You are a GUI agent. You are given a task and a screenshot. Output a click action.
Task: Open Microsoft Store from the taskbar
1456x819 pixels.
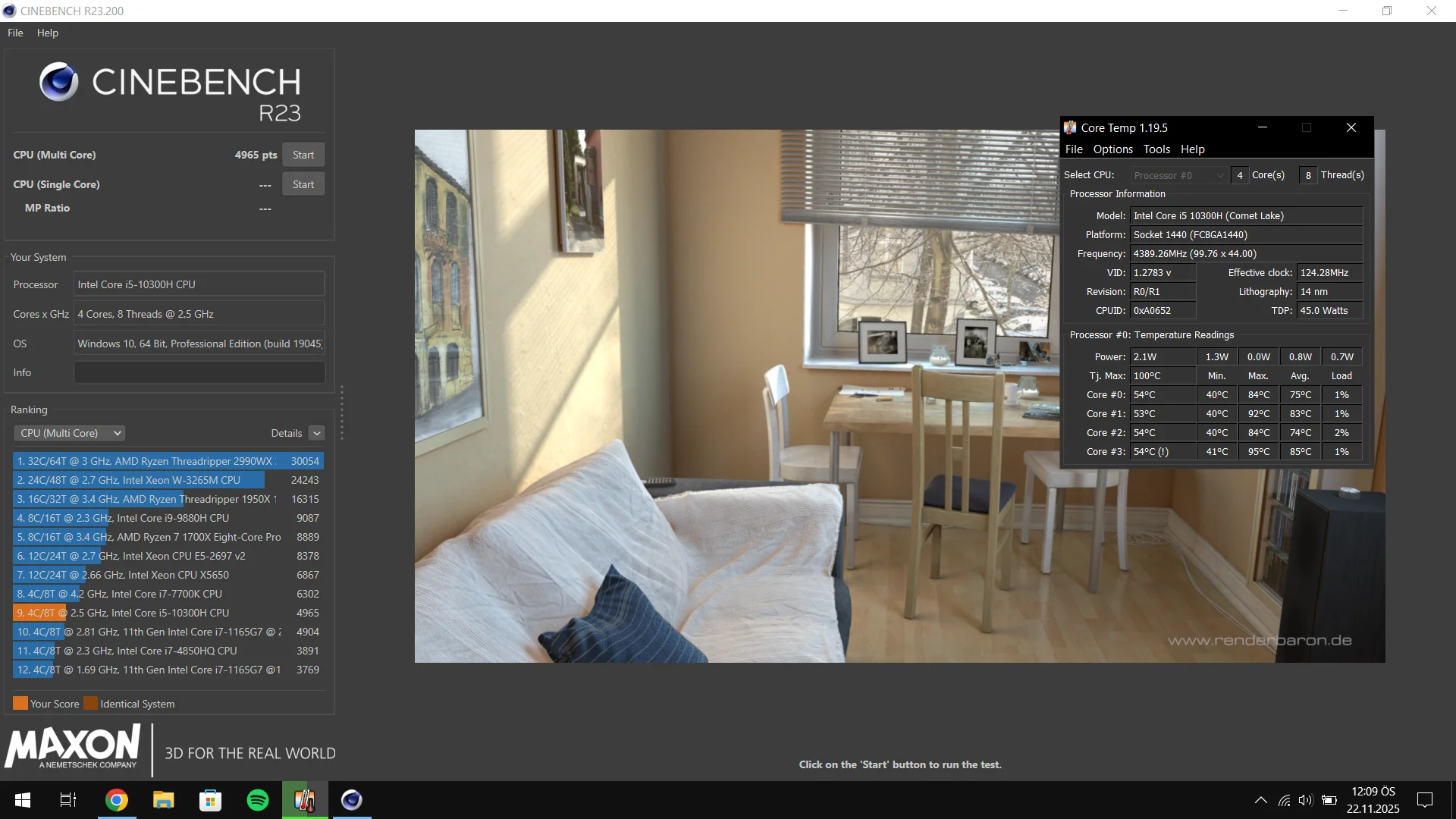210,800
